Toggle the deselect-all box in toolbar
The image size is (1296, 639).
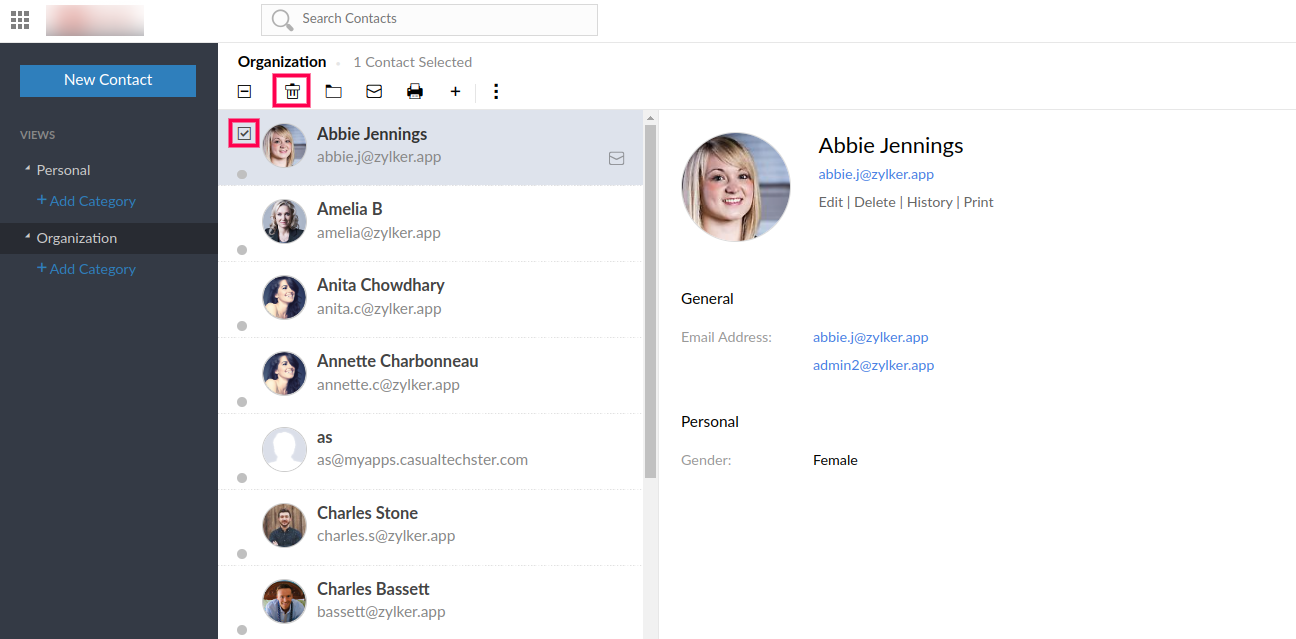(244, 91)
